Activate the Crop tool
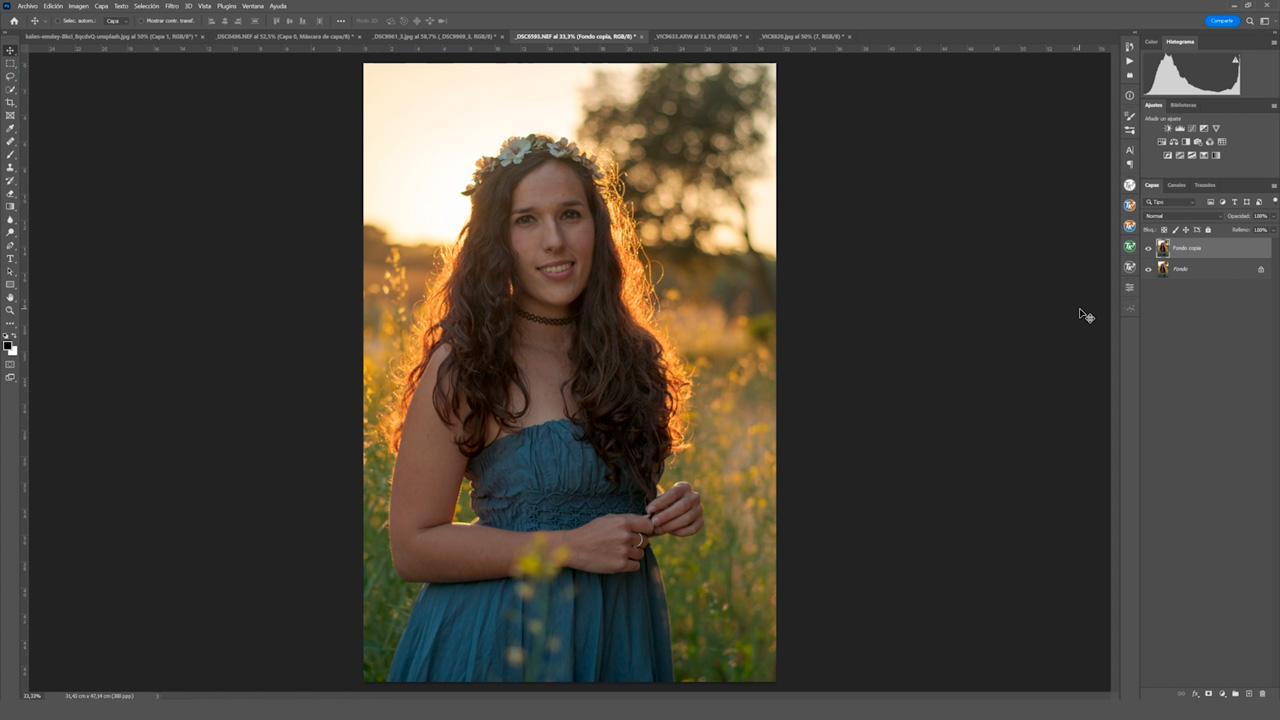This screenshot has width=1280, height=720. coord(10,102)
